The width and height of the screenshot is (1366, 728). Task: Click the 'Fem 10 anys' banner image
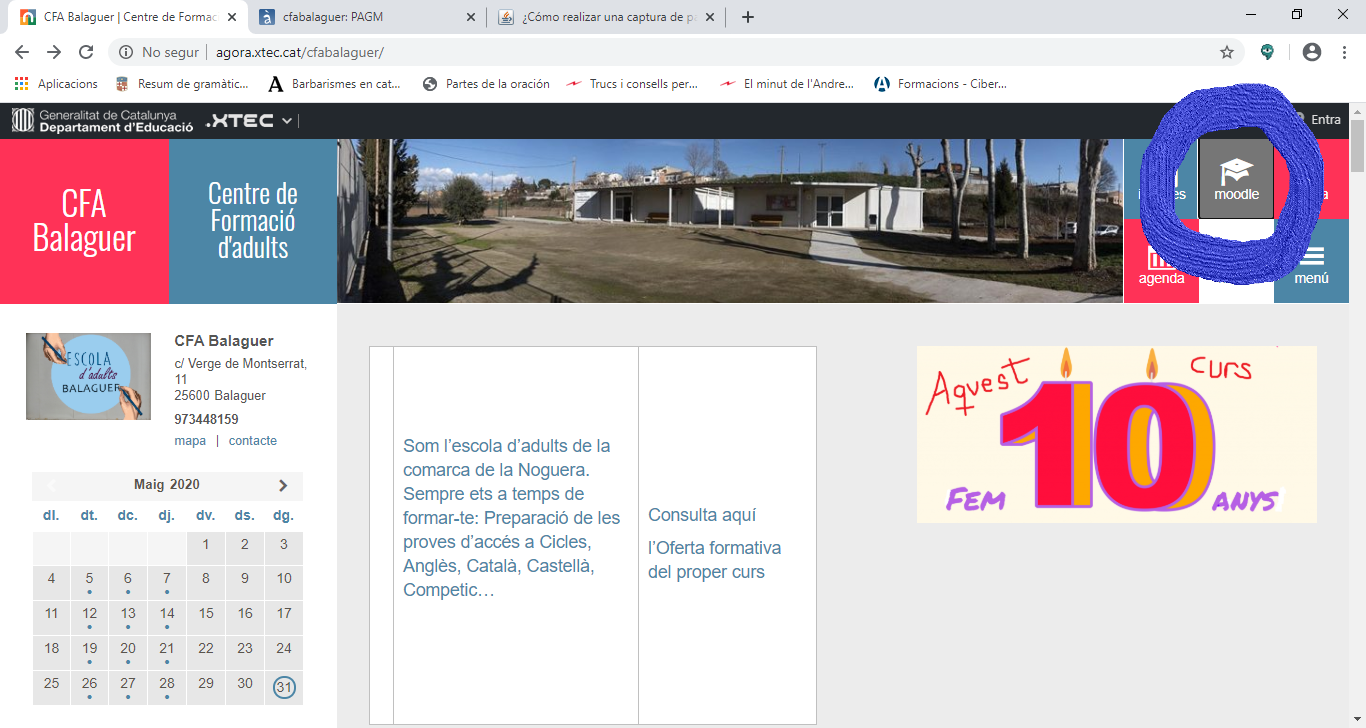[x=1116, y=435]
